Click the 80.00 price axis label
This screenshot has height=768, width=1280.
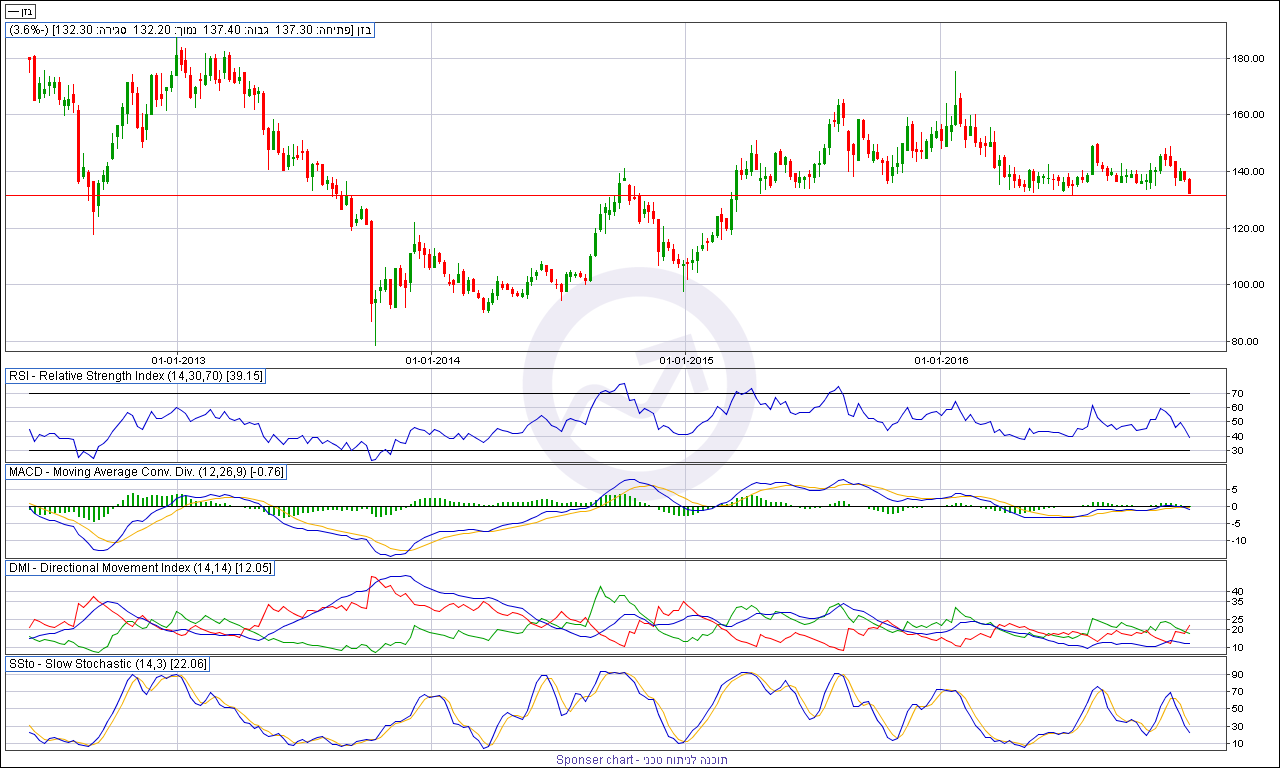pyautogui.click(x=1245, y=342)
